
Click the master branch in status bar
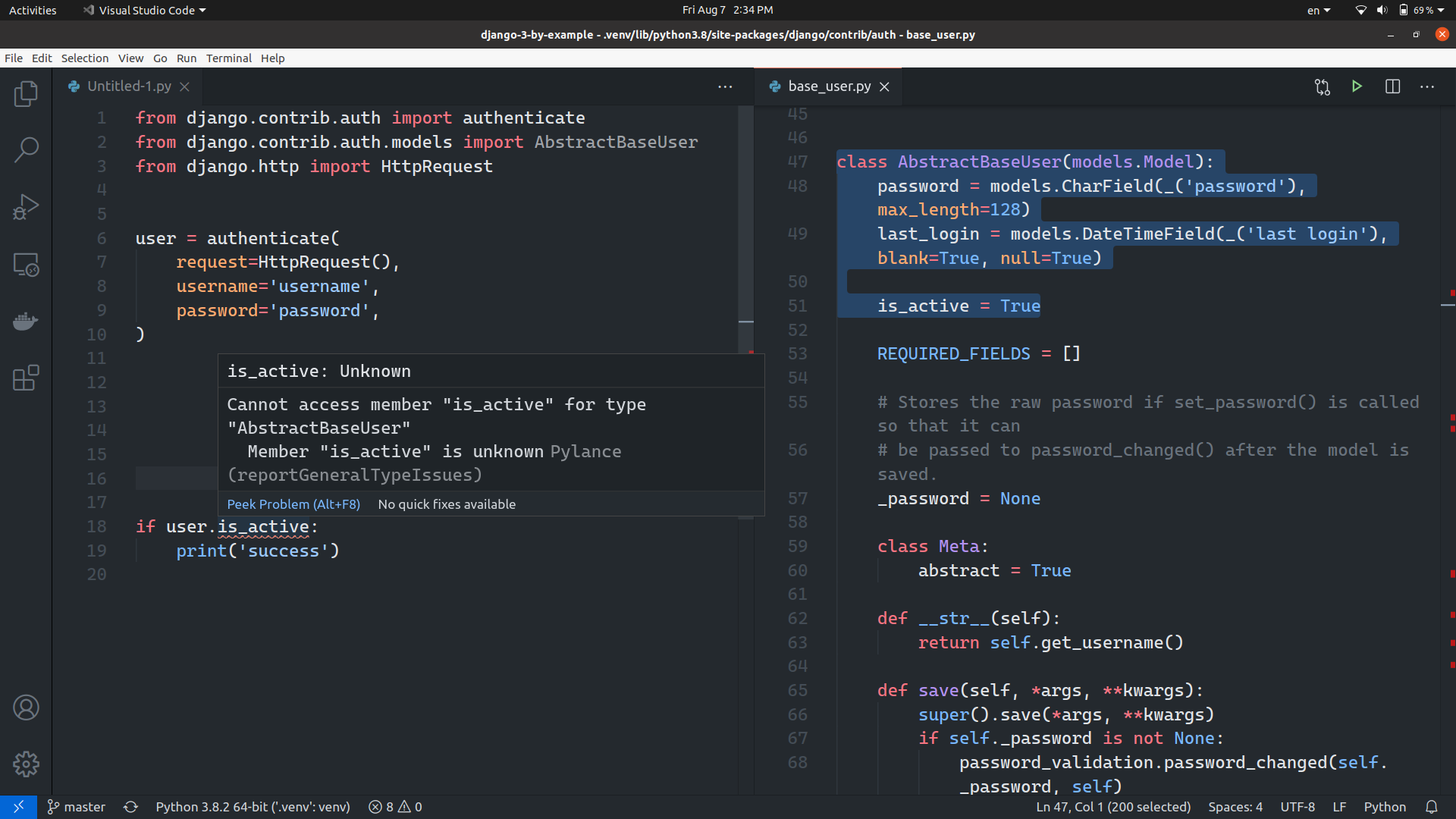pos(77,807)
